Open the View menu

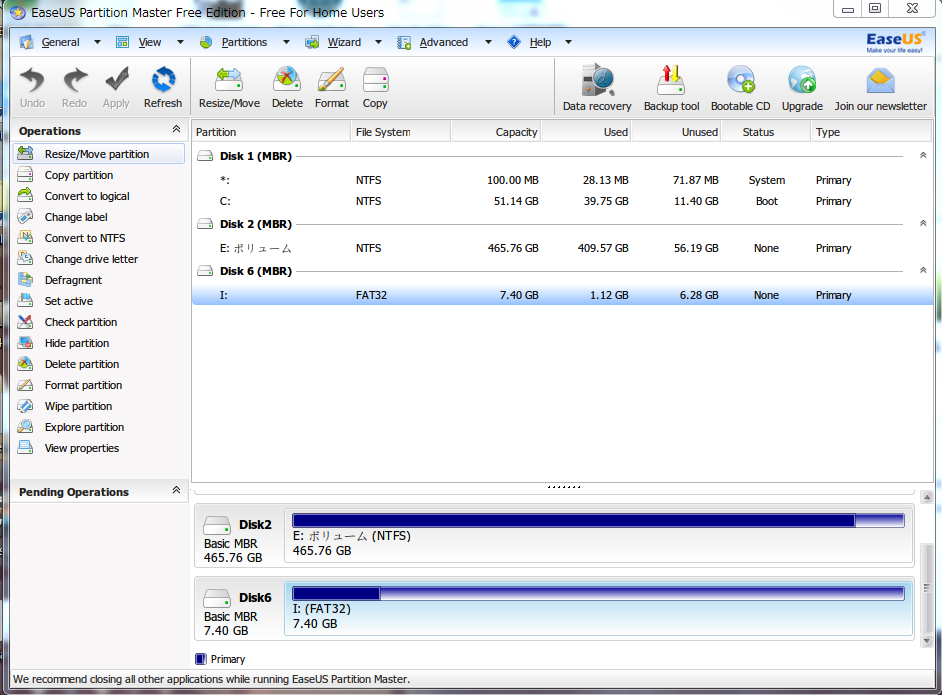coord(150,42)
